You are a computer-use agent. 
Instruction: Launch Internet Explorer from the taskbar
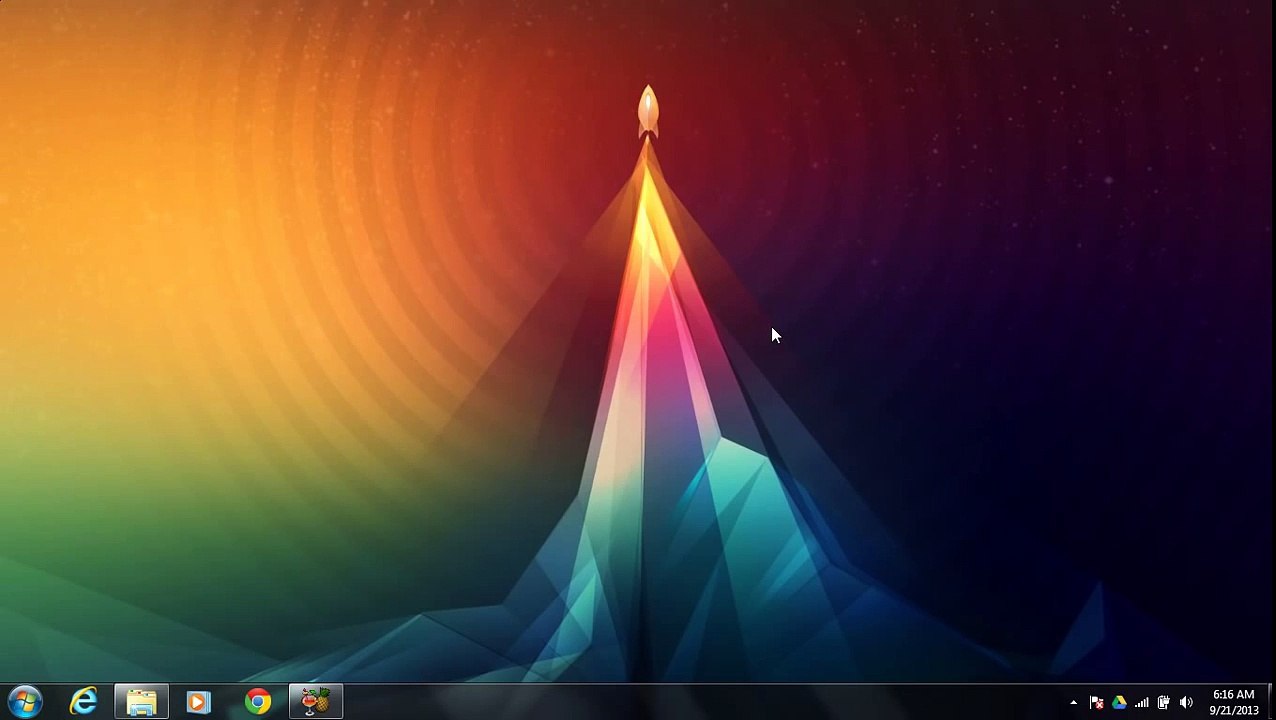pyautogui.click(x=84, y=702)
